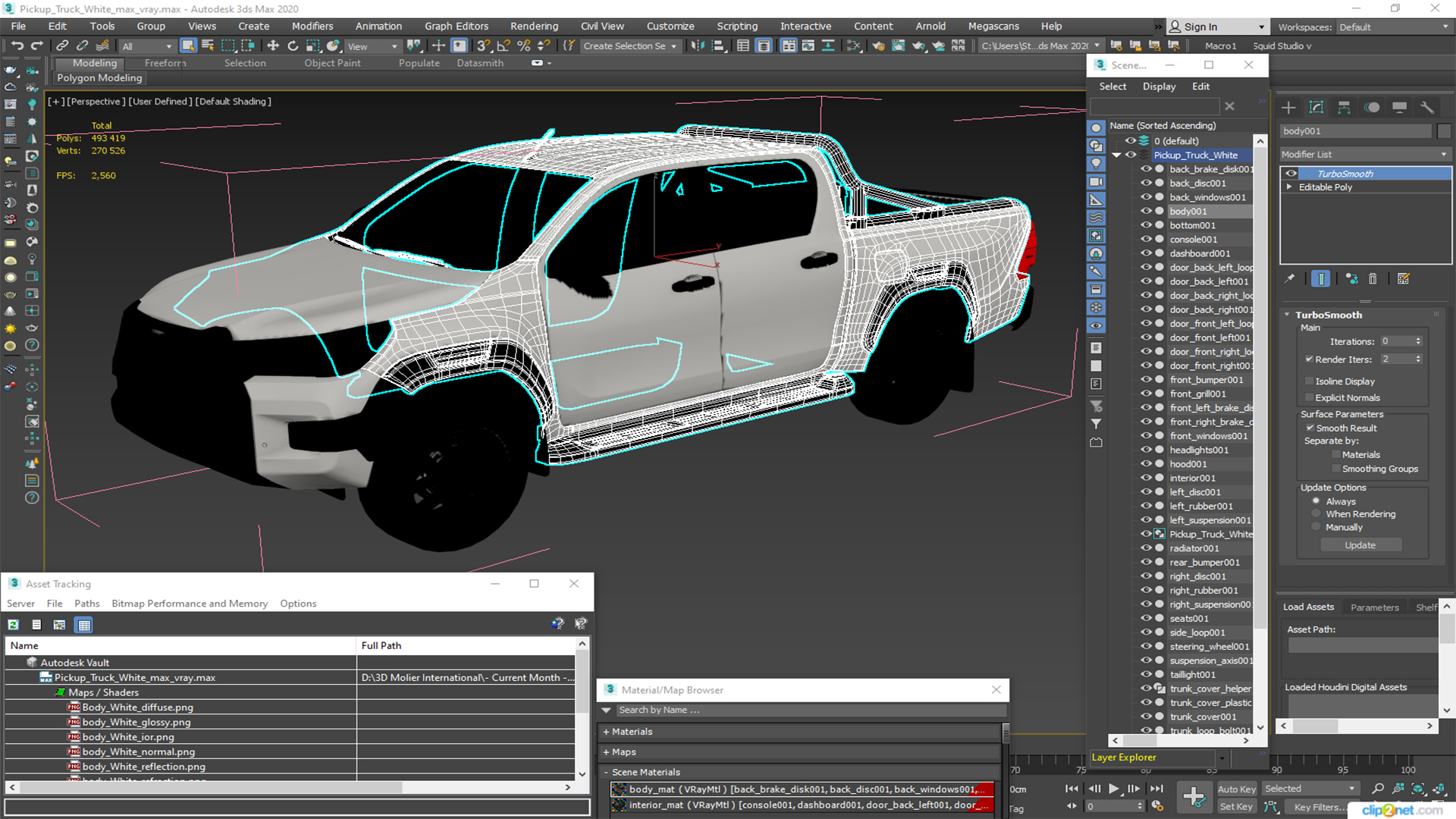Choose the Select and Rotate tool
Image resolution: width=1456 pixels, height=819 pixels.
293,45
